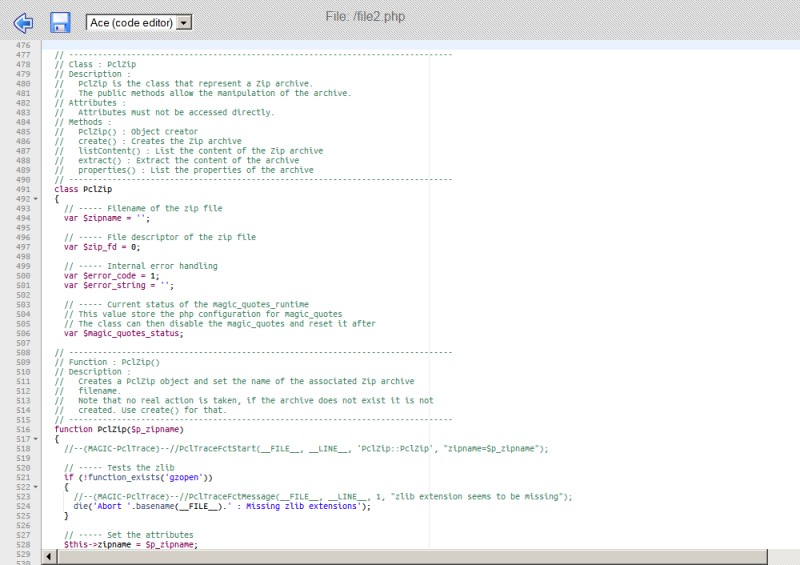Open the Ace (code editor) dropdown
The image size is (800, 565).
(138, 22)
